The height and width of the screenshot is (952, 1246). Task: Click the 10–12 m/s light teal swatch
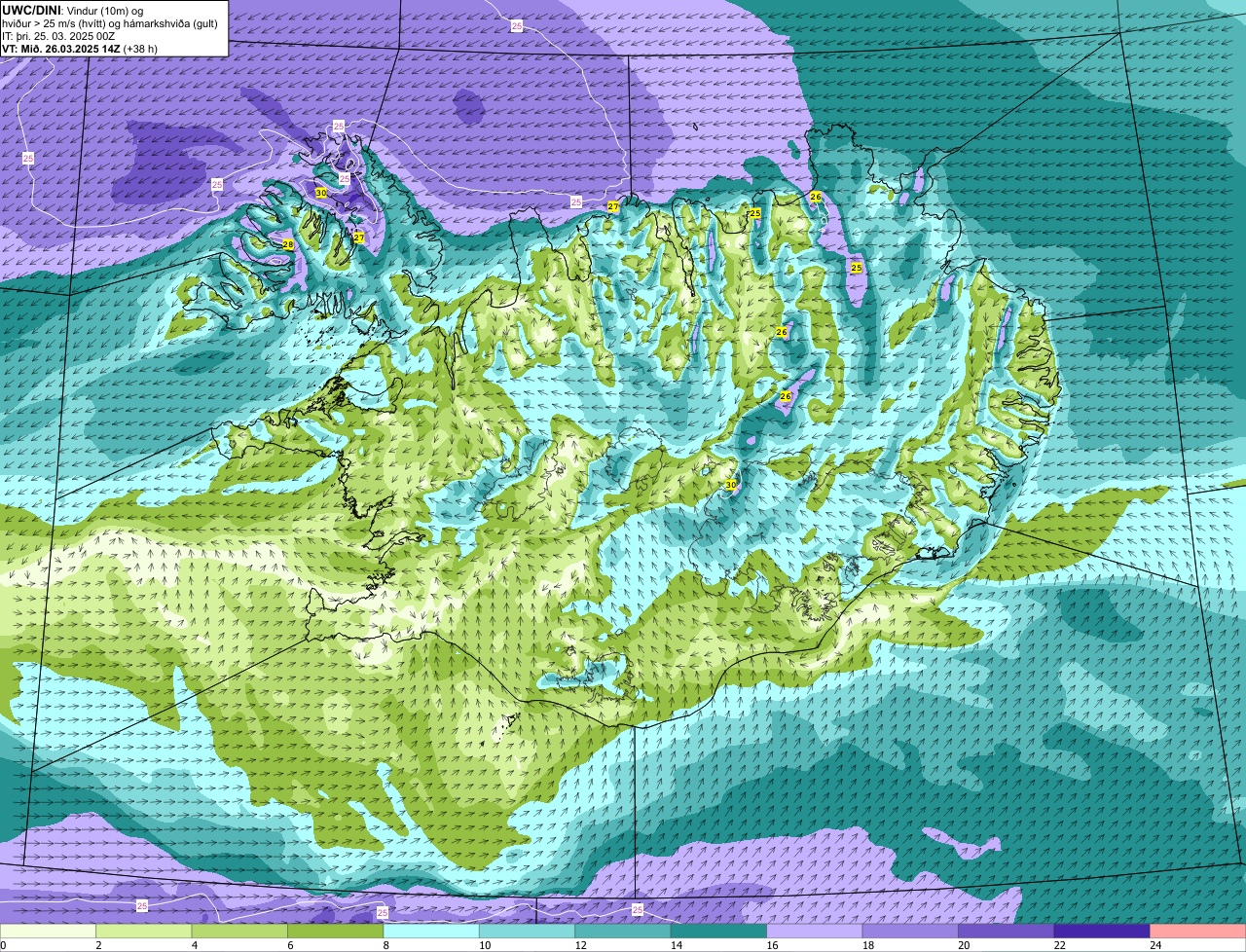528,932
